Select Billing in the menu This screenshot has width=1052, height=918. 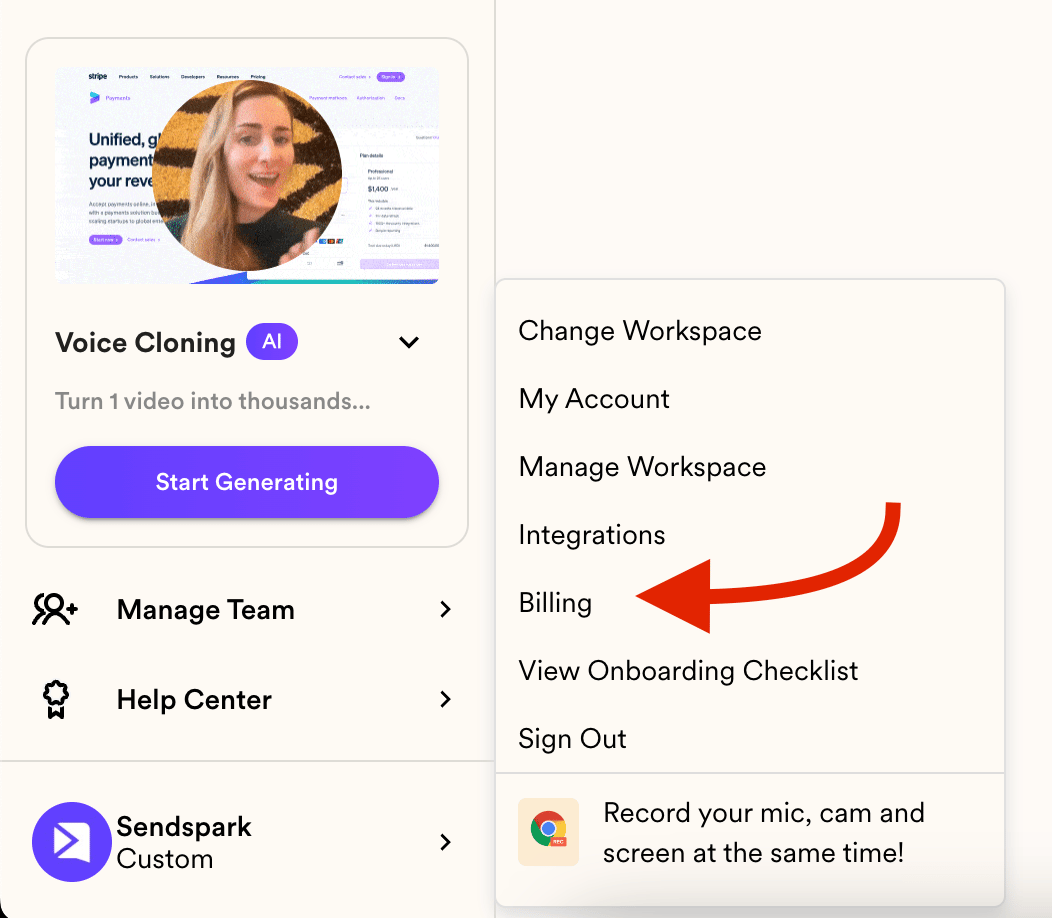[555, 603]
